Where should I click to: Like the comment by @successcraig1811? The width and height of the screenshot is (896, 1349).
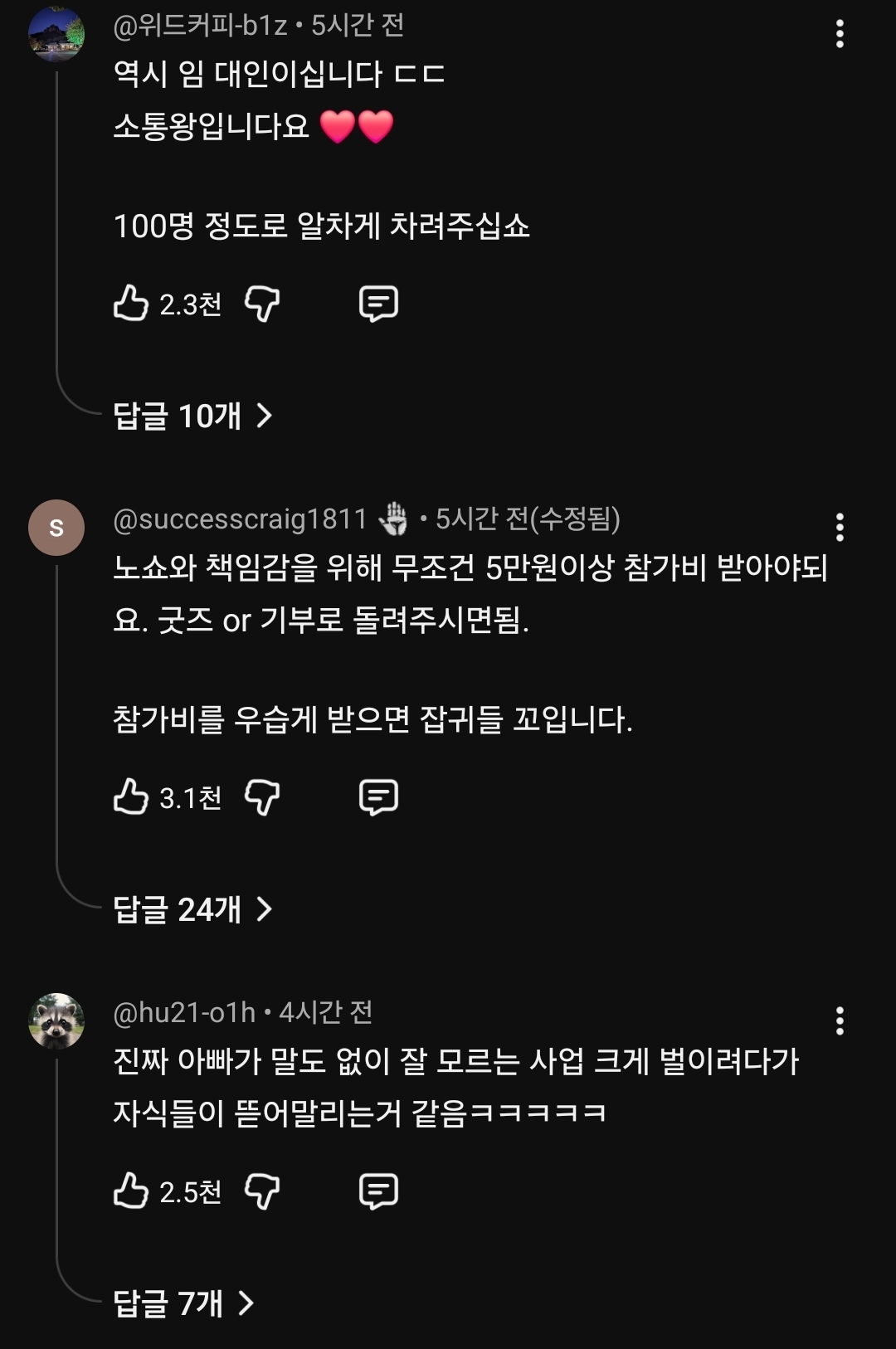(x=131, y=797)
